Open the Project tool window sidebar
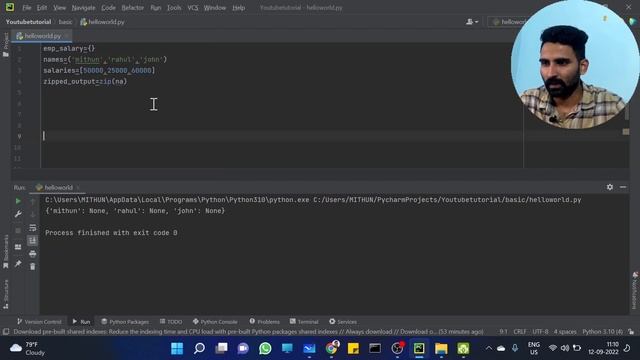The height and width of the screenshot is (360, 640). click(6, 44)
